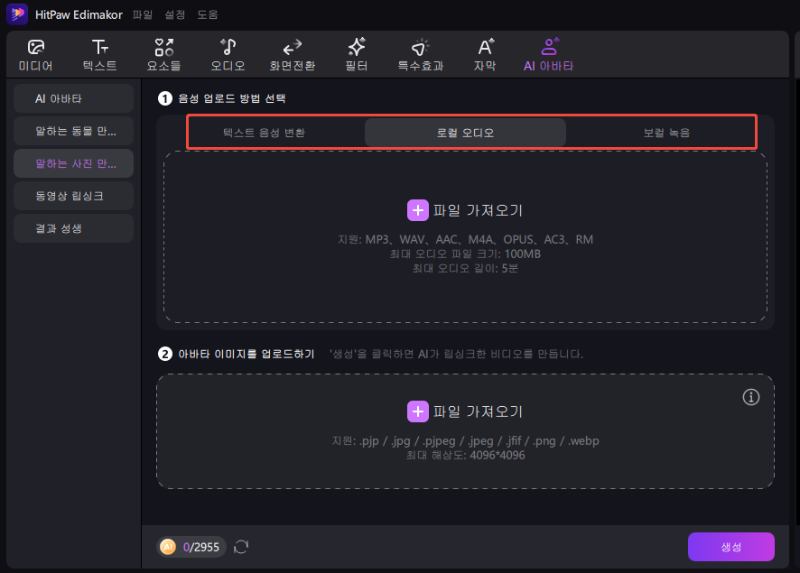Image resolution: width=800 pixels, height=573 pixels.
Task: Open the 자막 (Subtitles) tool tab
Action: (x=485, y=55)
